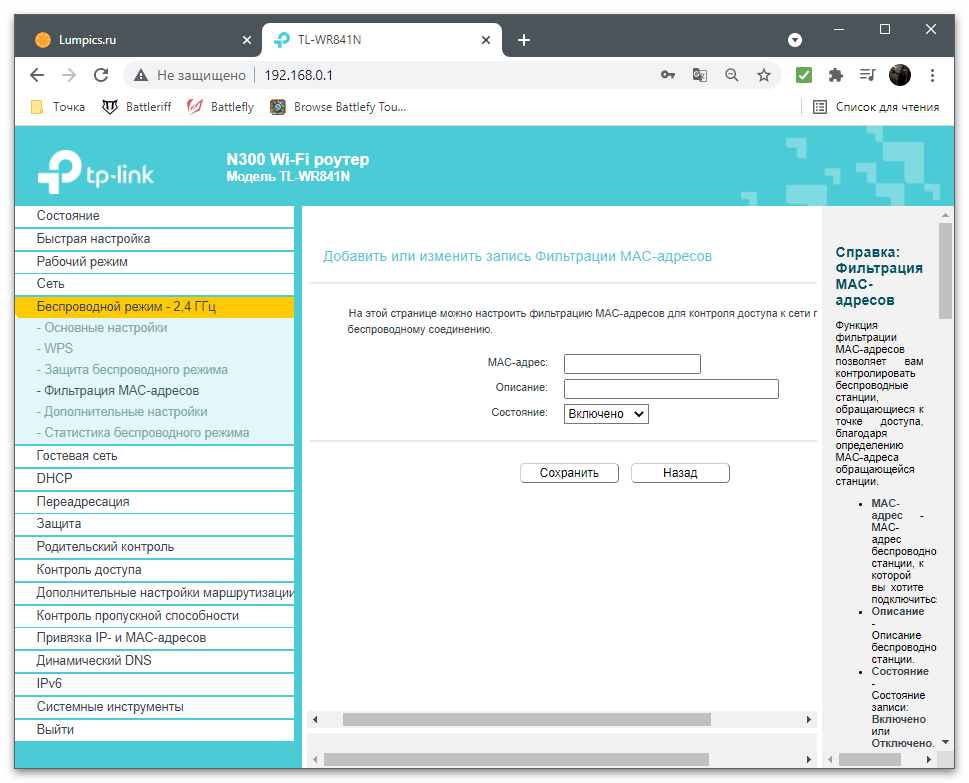Open Контроль доступа menu
Viewport: 969px width, 783px height.
click(154, 569)
